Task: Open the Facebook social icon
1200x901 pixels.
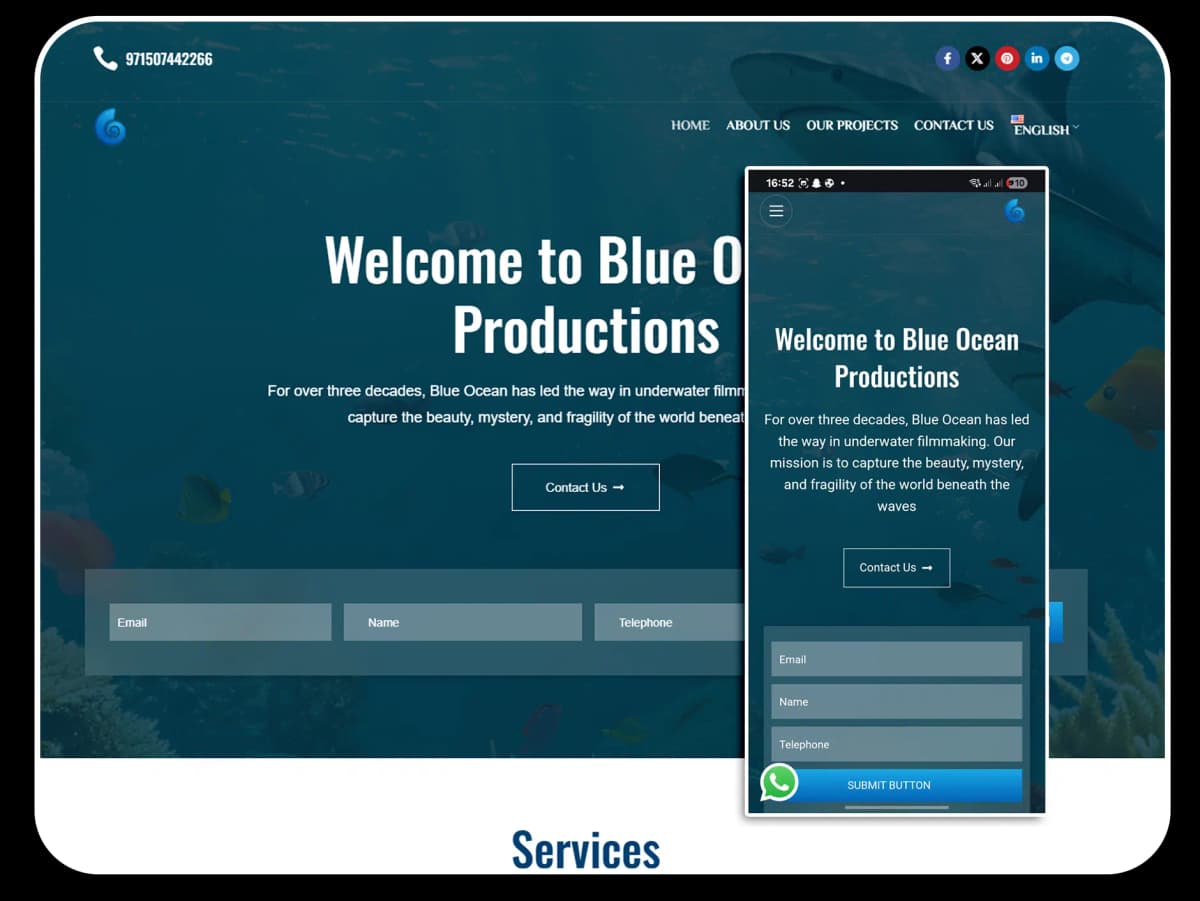Action: [947, 58]
